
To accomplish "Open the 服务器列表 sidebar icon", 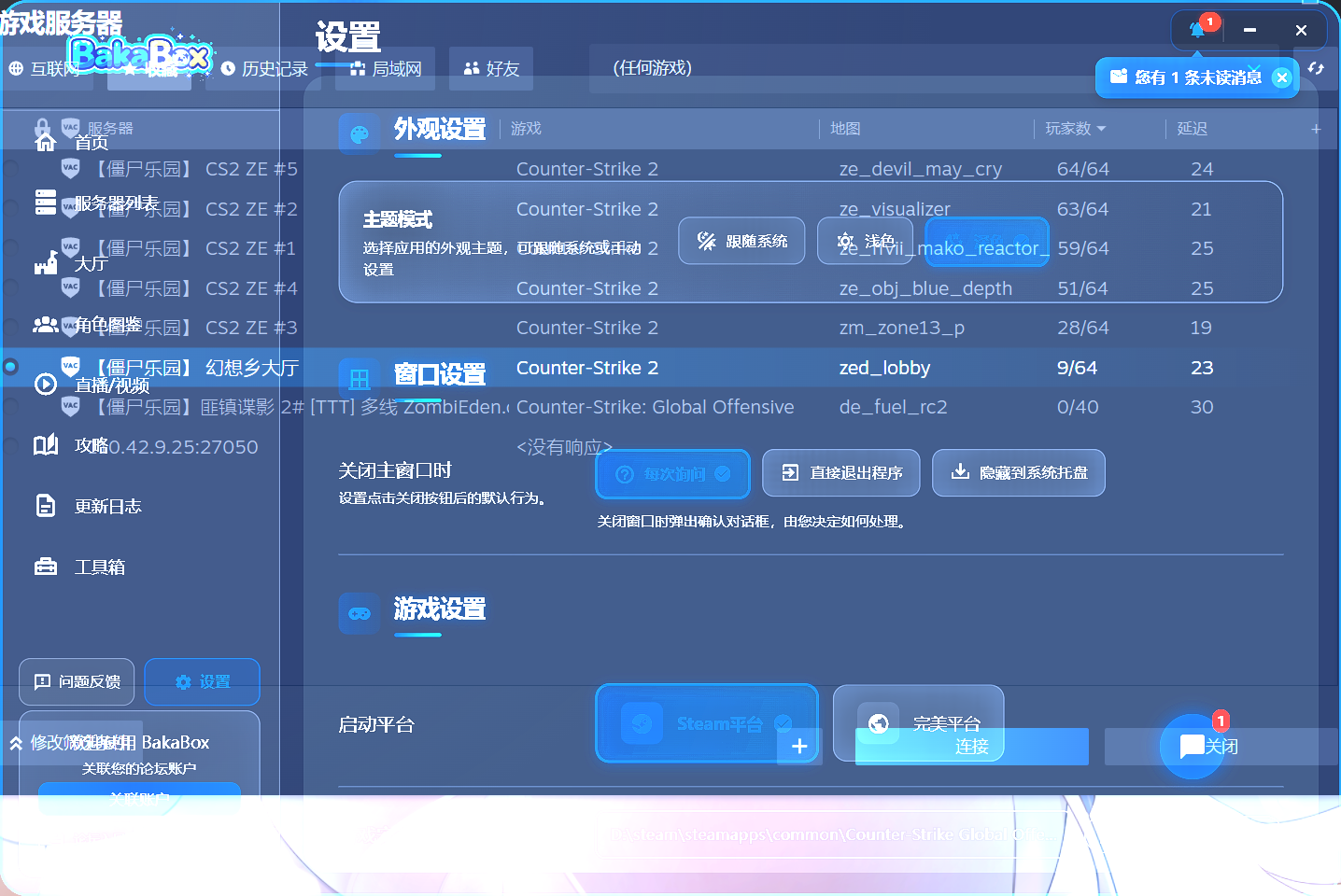I will (x=46, y=203).
